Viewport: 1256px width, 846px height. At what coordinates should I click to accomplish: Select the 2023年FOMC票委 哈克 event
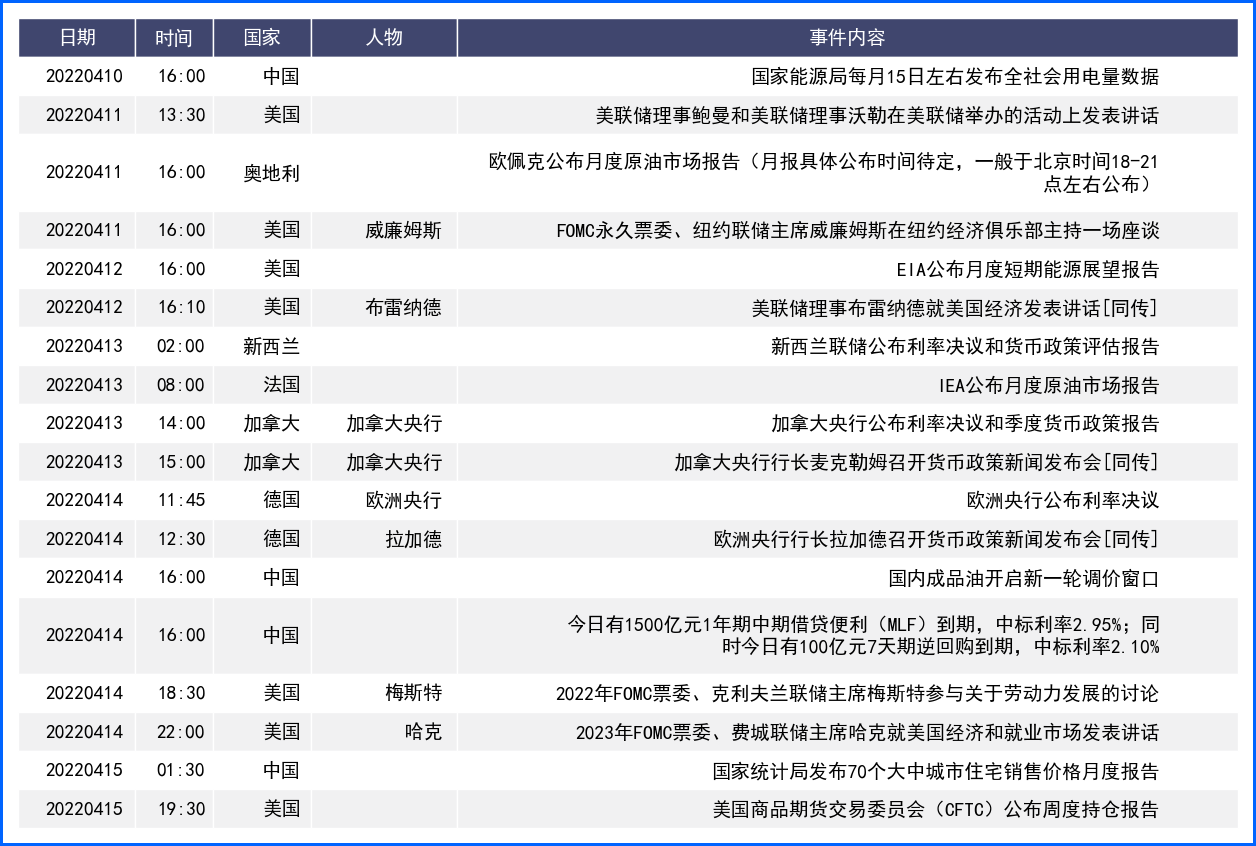pyautogui.click(x=868, y=732)
